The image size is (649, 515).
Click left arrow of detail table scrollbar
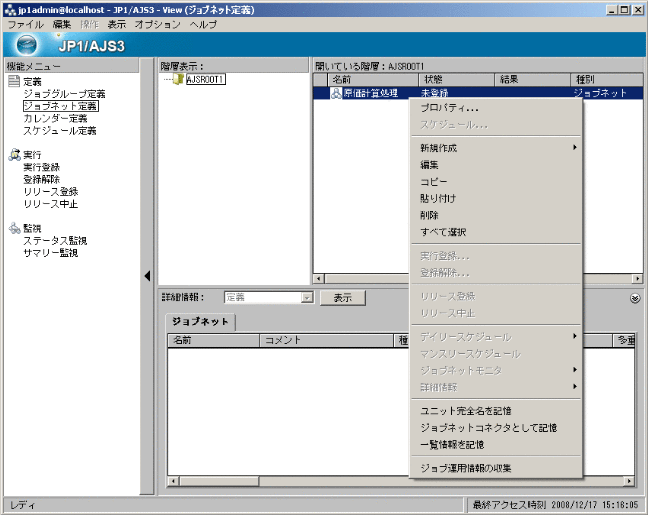(x=173, y=481)
